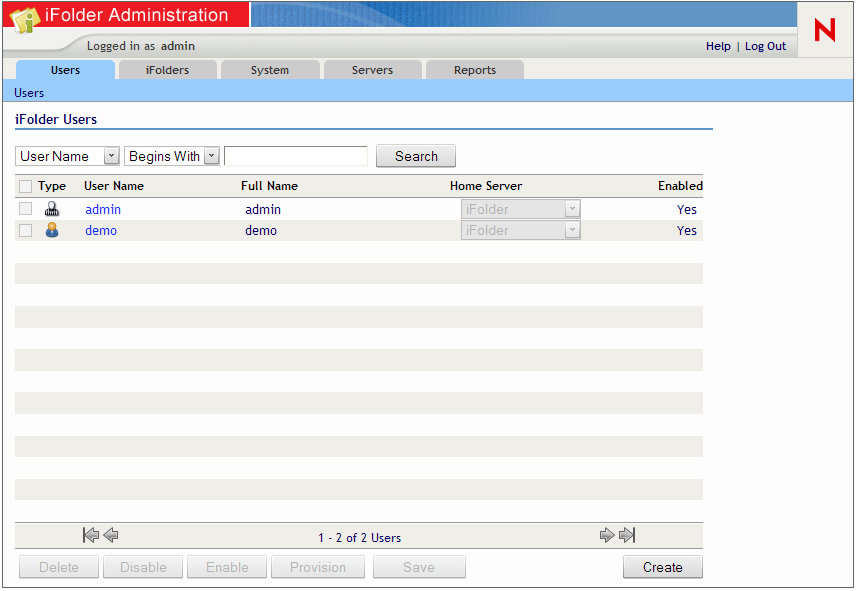Click the admin Full Name cell
The image size is (856, 591).
(263, 210)
